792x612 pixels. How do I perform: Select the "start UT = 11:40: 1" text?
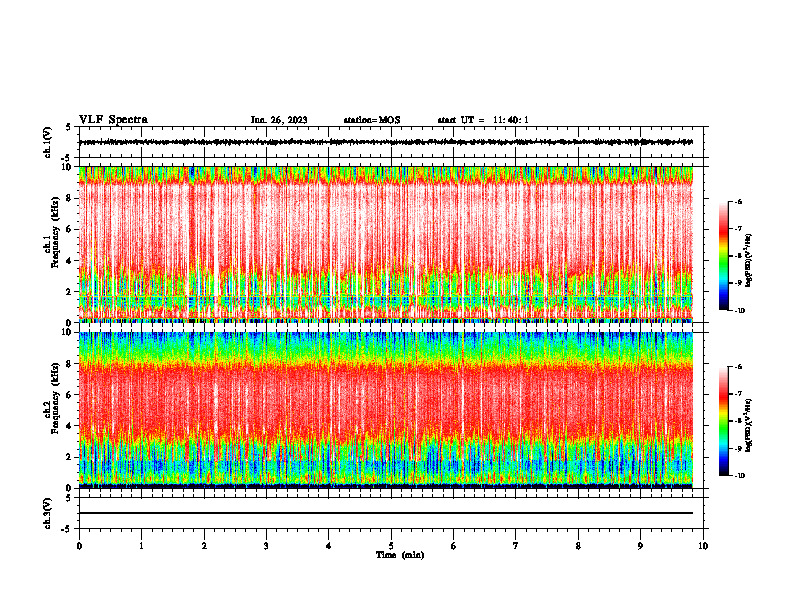[x=483, y=120]
